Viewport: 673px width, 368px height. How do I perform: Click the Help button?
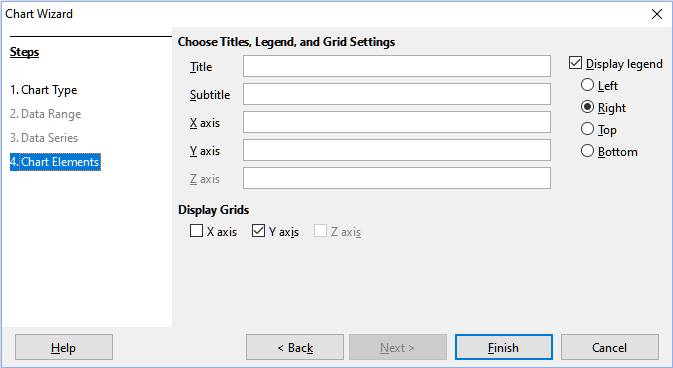click(x=64, y=347)
